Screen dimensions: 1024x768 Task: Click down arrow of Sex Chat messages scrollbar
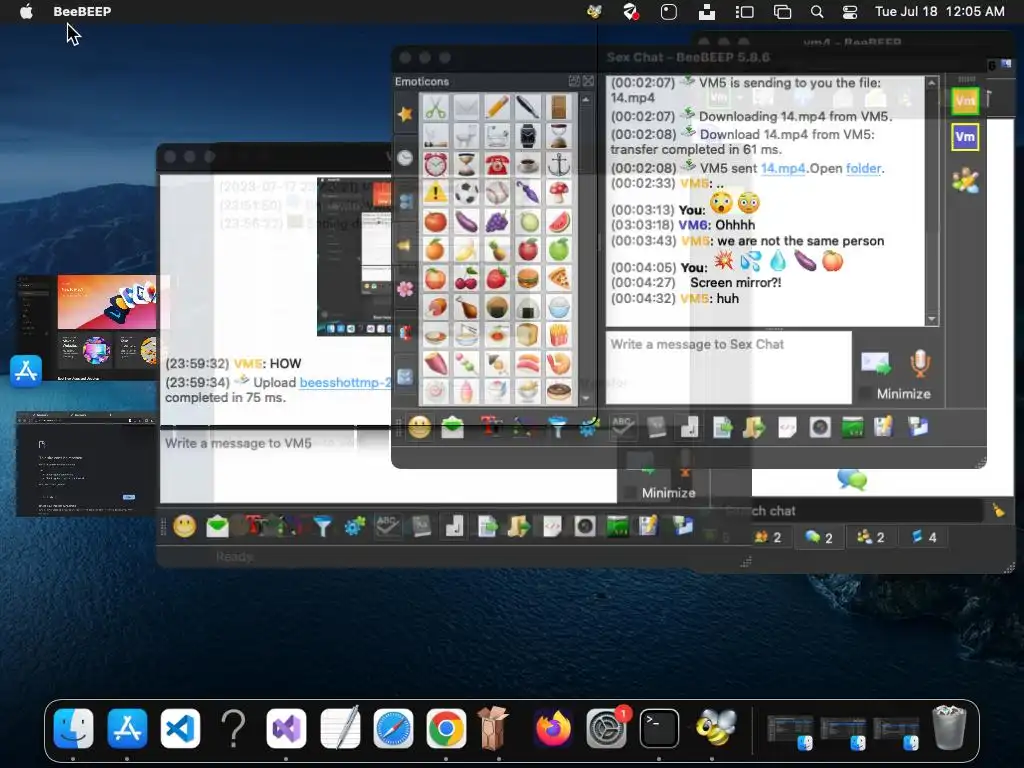pyautogui.click(x=932, y=319)
